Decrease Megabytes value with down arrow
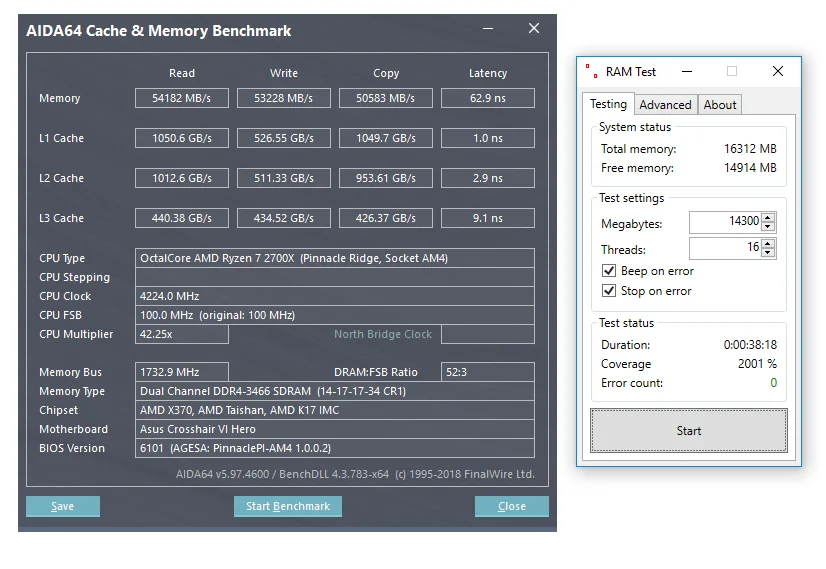This screenshot has width=826, height=569. pos(769,227)
